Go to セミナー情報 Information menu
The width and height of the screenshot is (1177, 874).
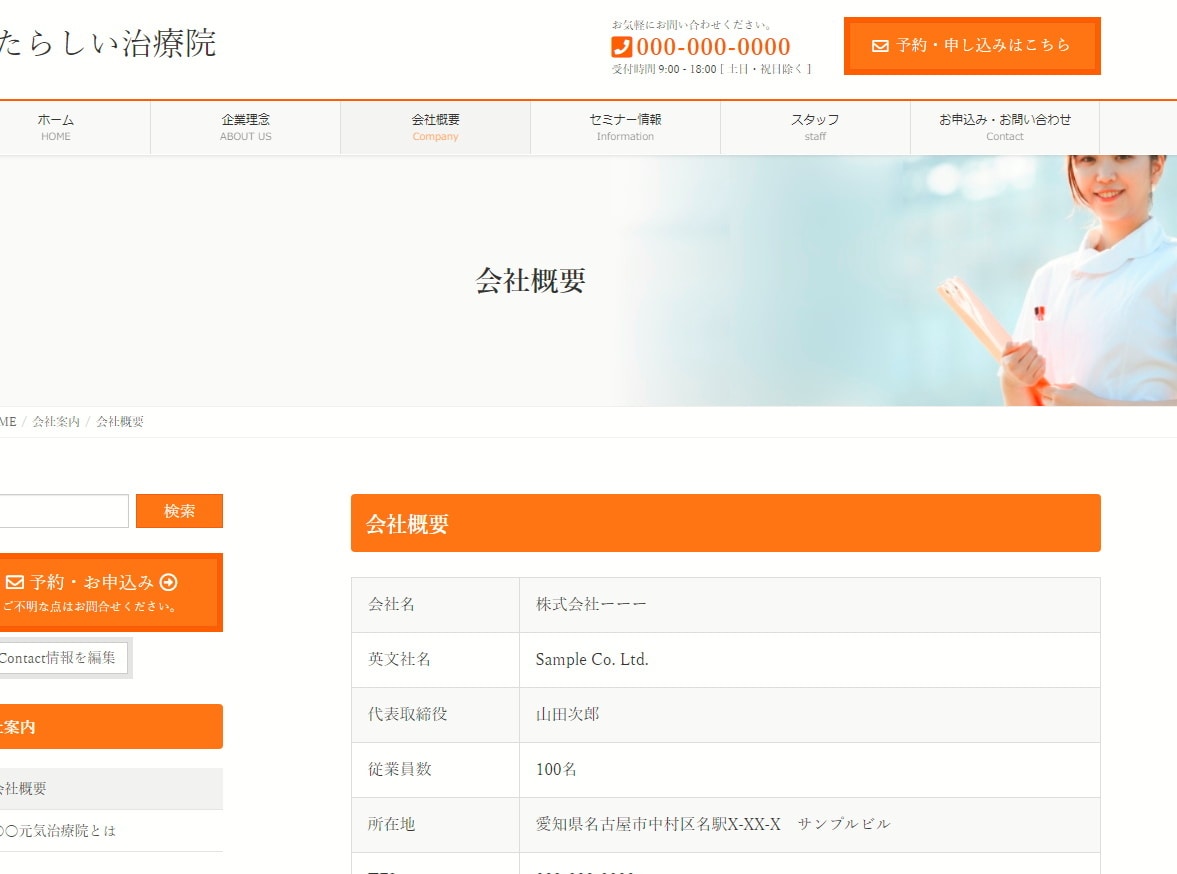tap(625, 128)
